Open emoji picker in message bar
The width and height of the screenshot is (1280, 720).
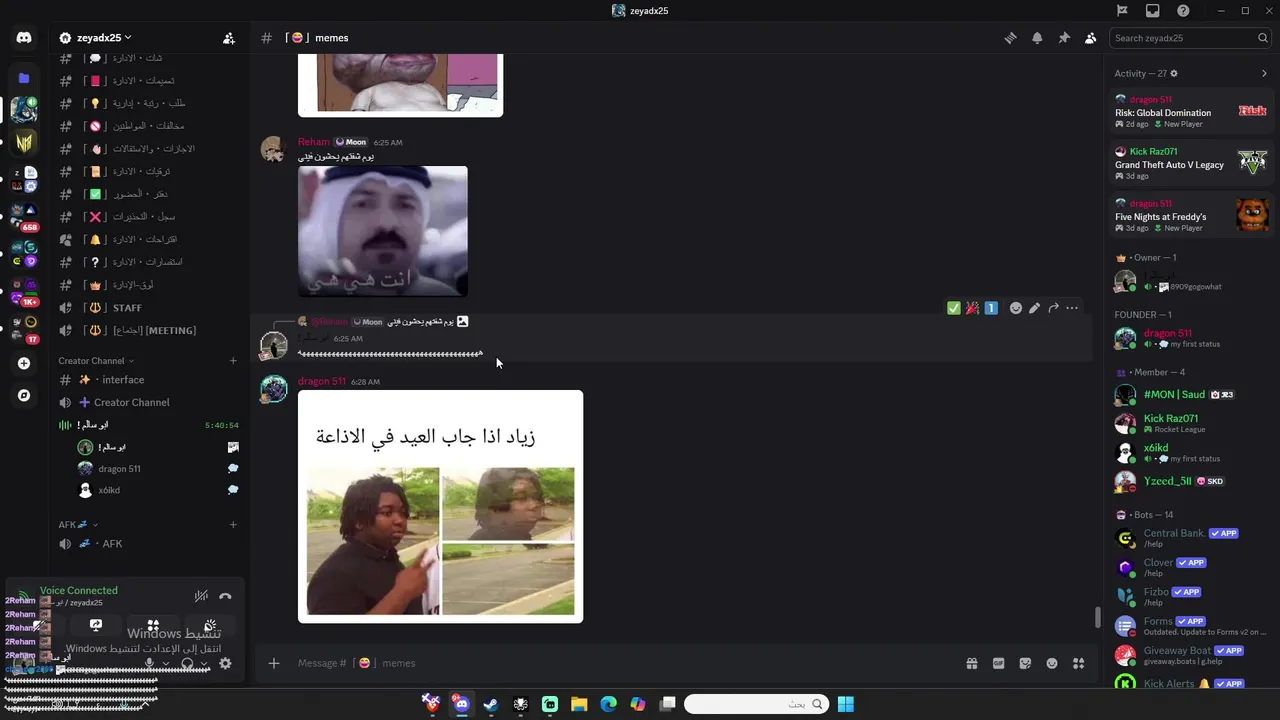(x=1052, y=663)
